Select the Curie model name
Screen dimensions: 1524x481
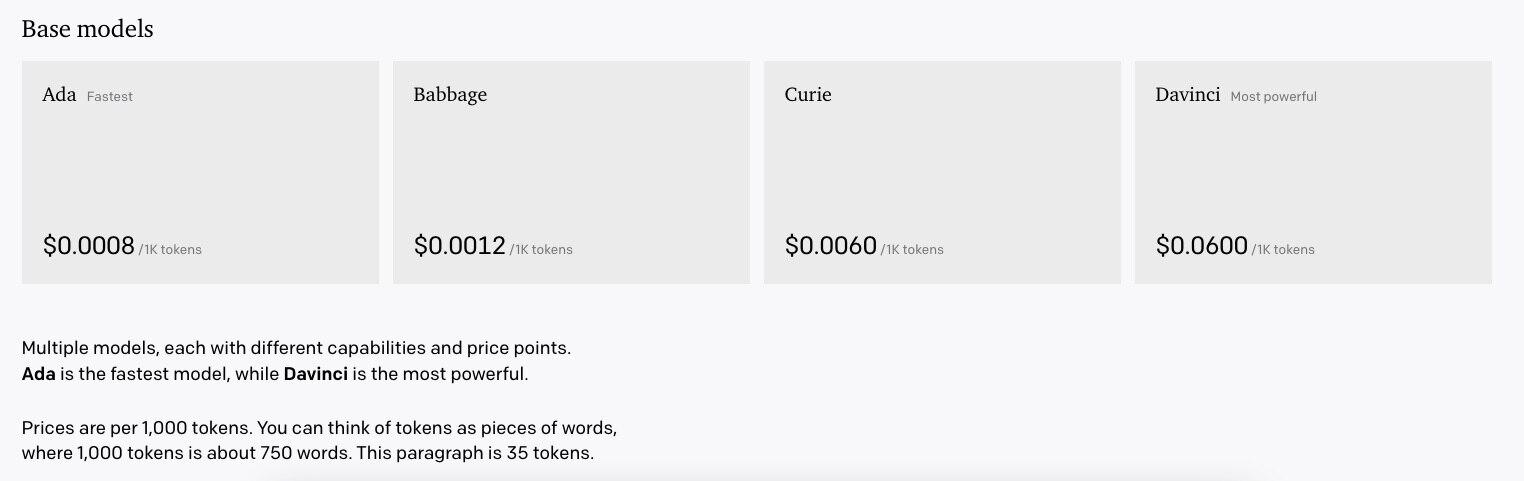coord(808,95)
